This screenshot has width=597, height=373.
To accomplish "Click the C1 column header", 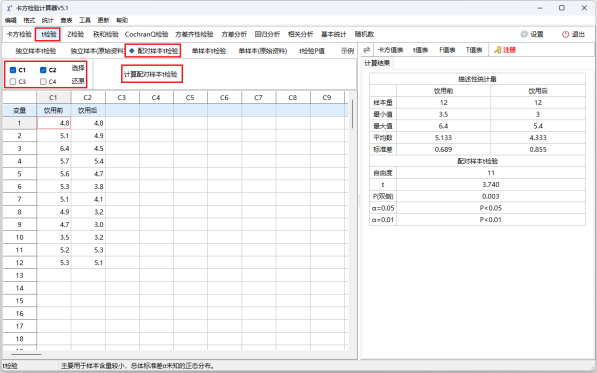I will click(x=53, y=97).
